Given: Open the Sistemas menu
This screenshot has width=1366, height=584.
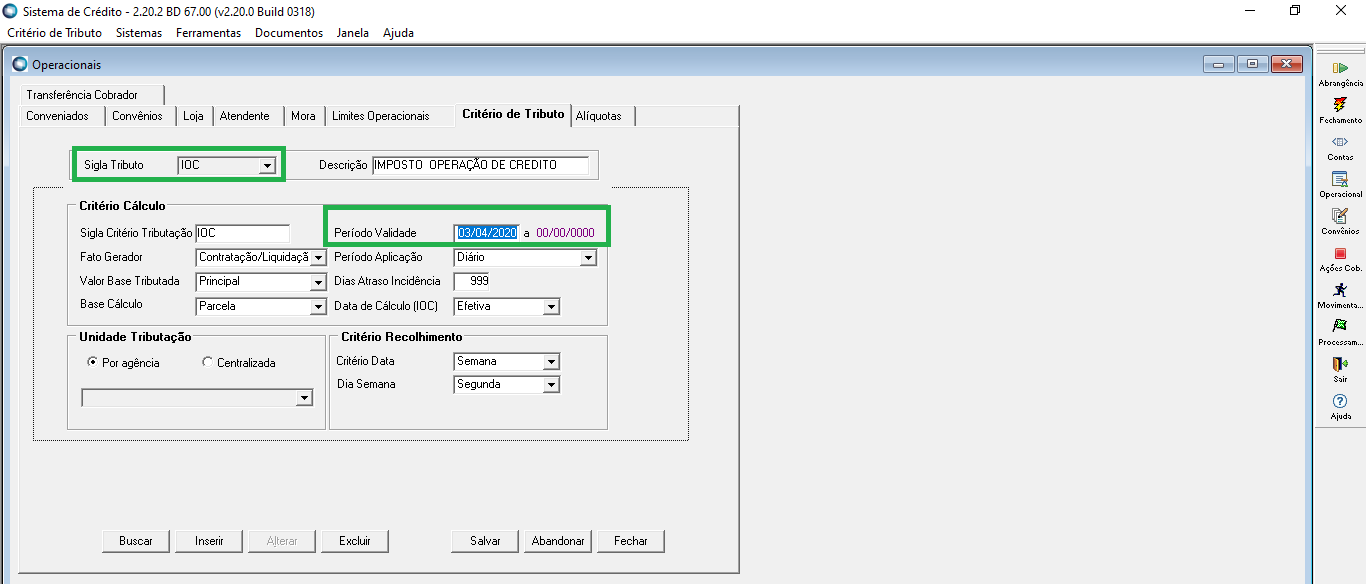Looking at the screenshot, I should pos(139,33).
